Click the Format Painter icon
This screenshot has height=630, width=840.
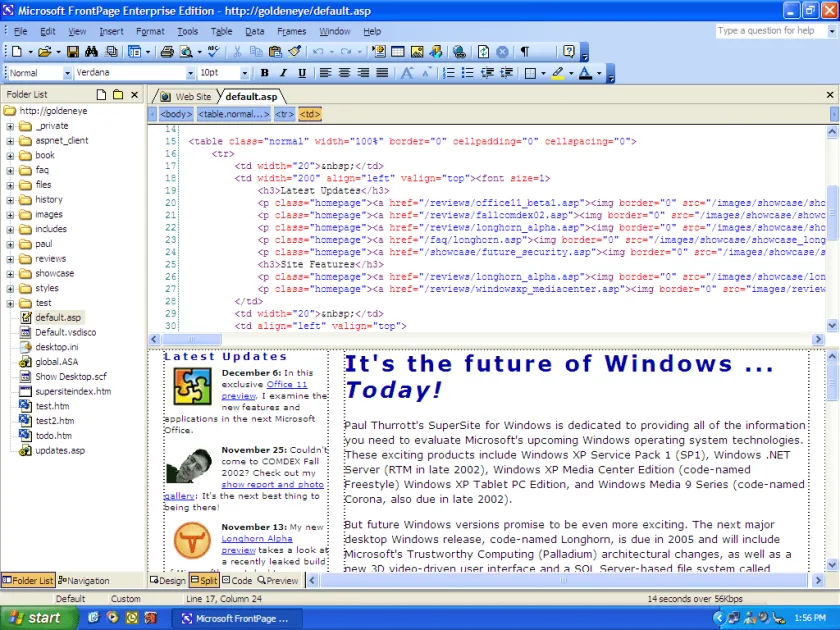[294, 51]
